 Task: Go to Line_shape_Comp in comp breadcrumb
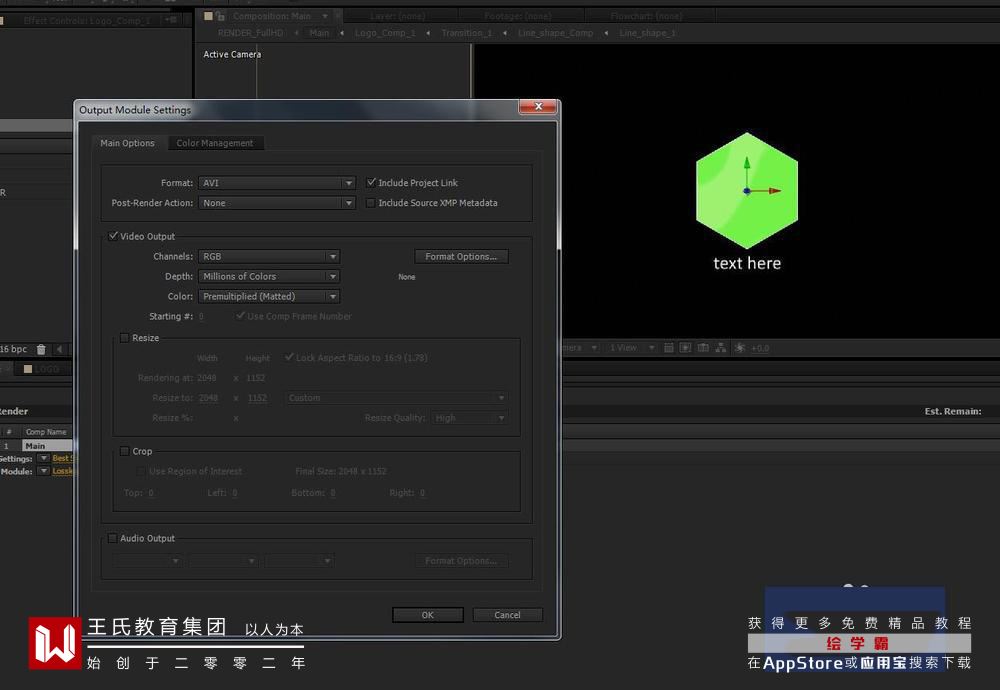pyautogui.click(x=555, y=33)
